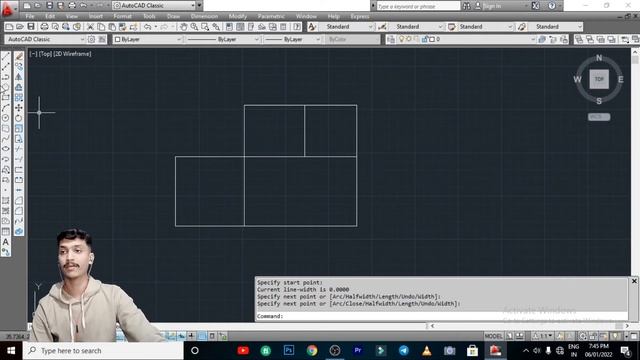
Task: Open the Dimension menu
Action: [204, 16]
